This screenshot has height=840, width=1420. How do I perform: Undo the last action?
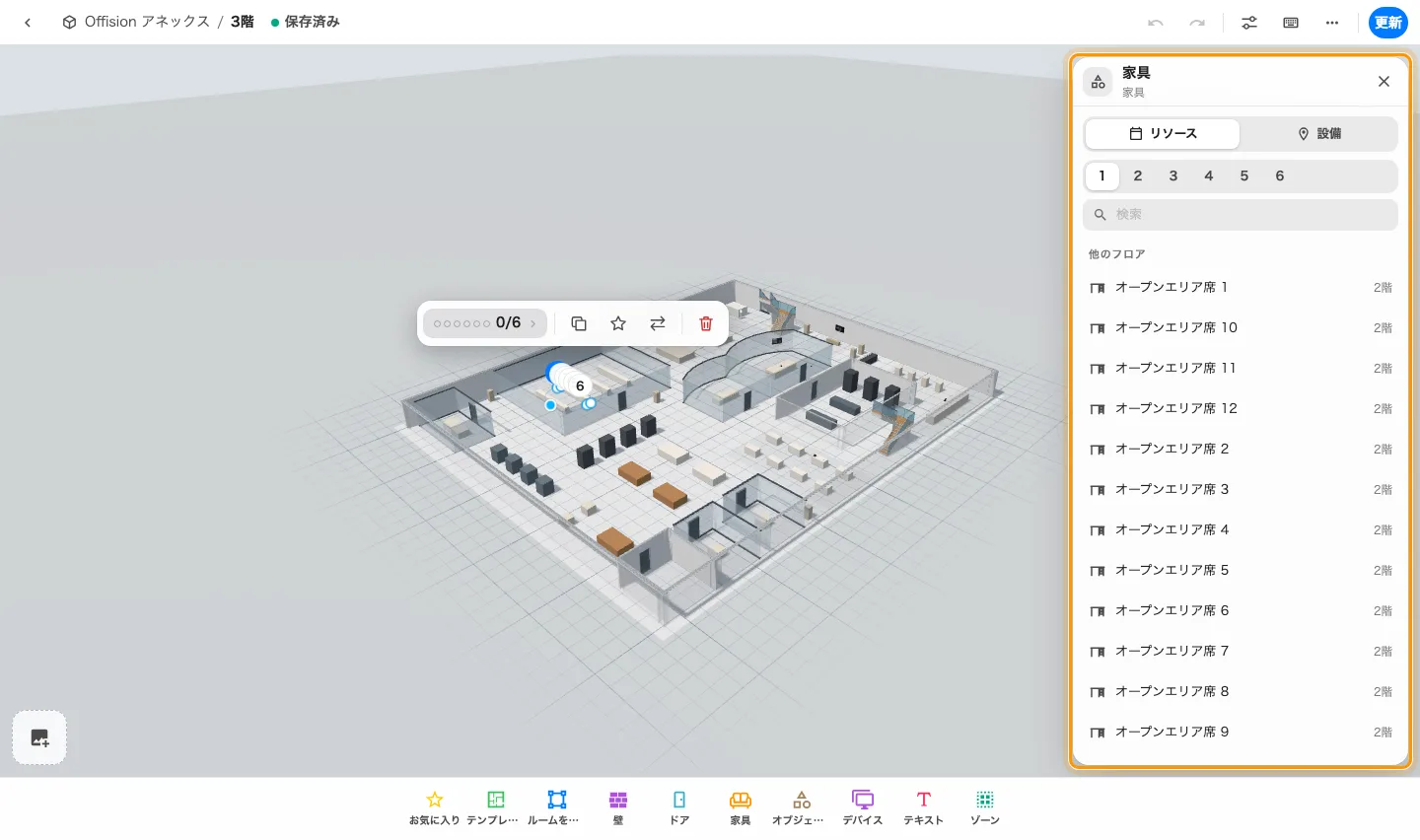[1156, 23]
